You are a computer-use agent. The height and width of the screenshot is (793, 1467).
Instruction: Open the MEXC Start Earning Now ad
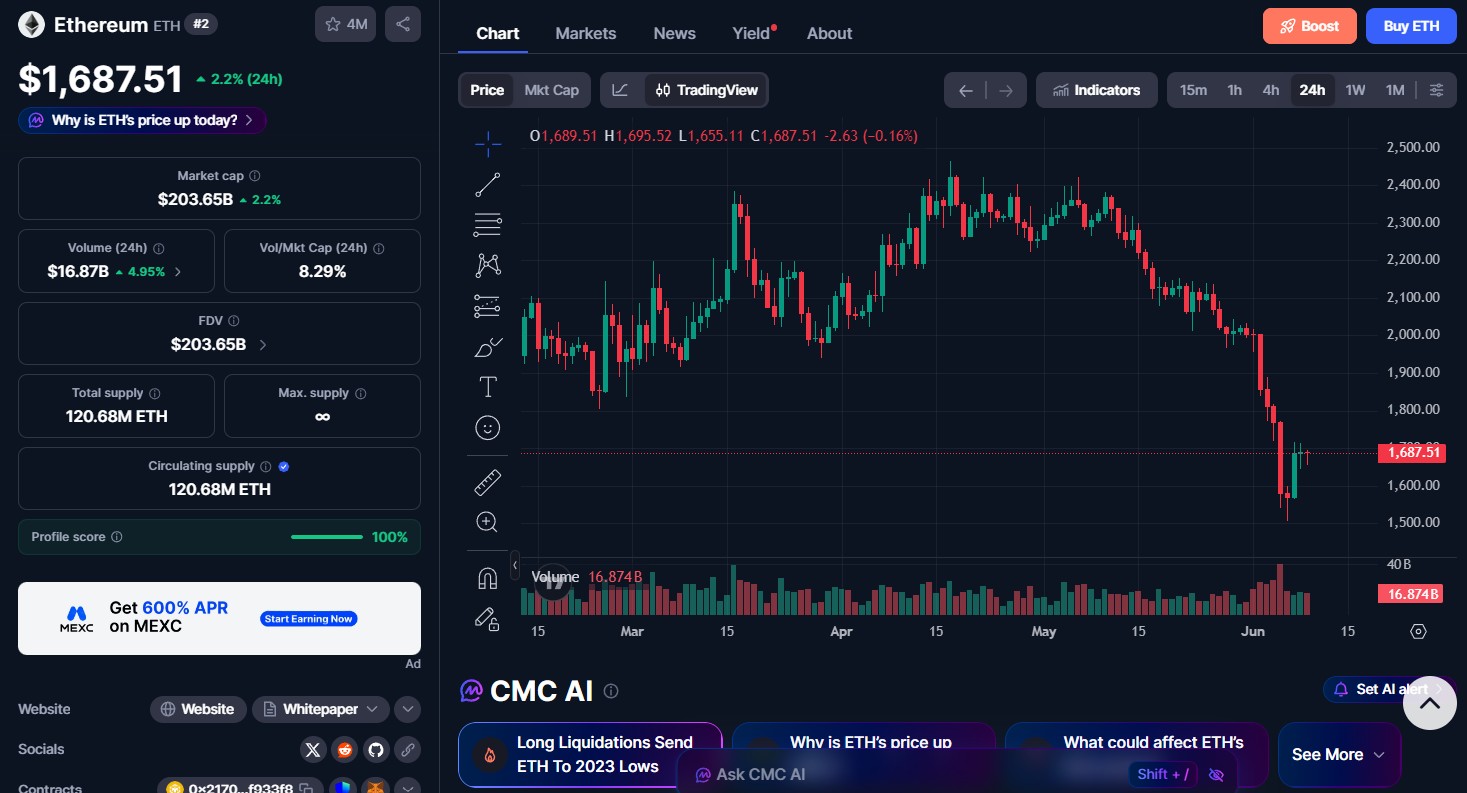[309, 619]
